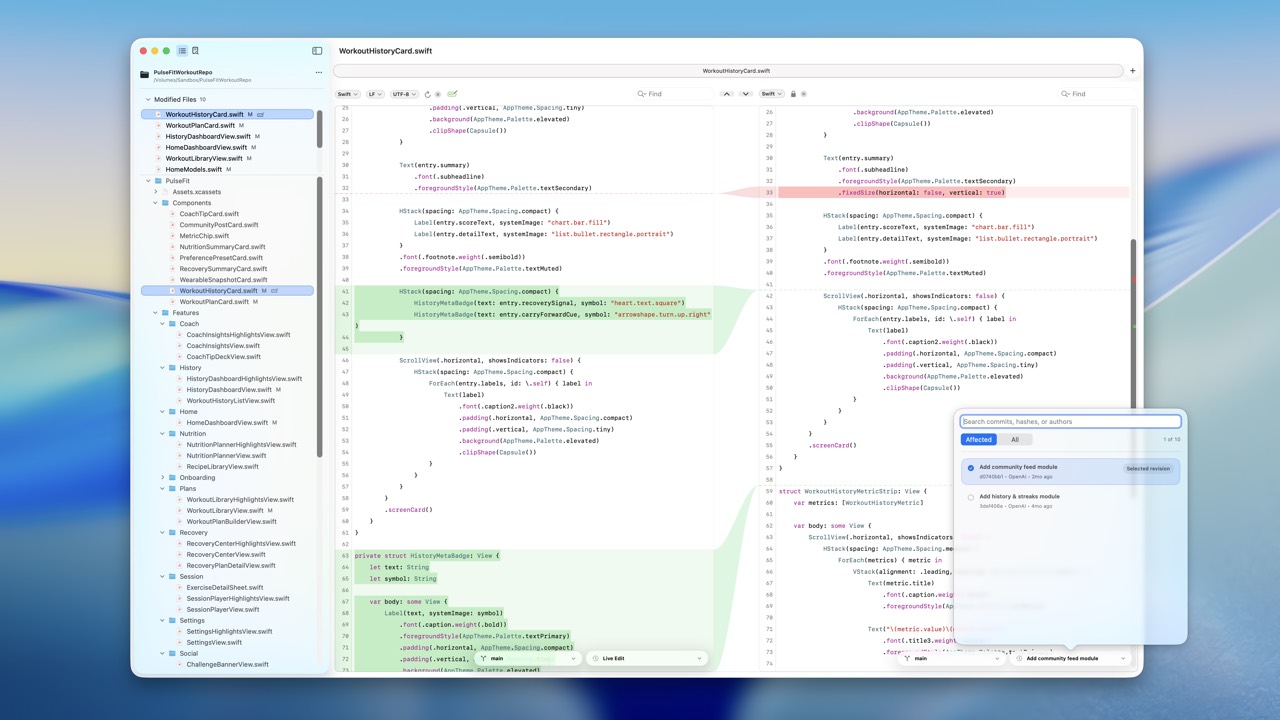Open the Live Edit revision dropdown
Viewport: 1280px width, 720px height.
click(646, 658)
